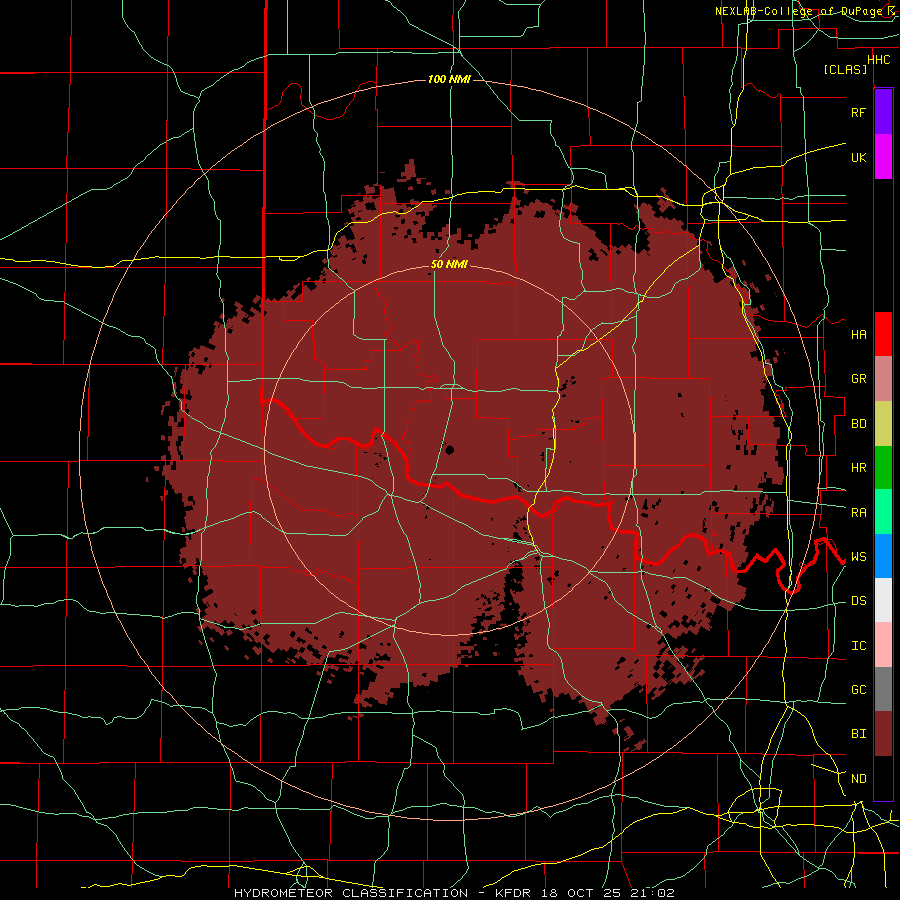Click the RA light-green legend swatch

883,512
